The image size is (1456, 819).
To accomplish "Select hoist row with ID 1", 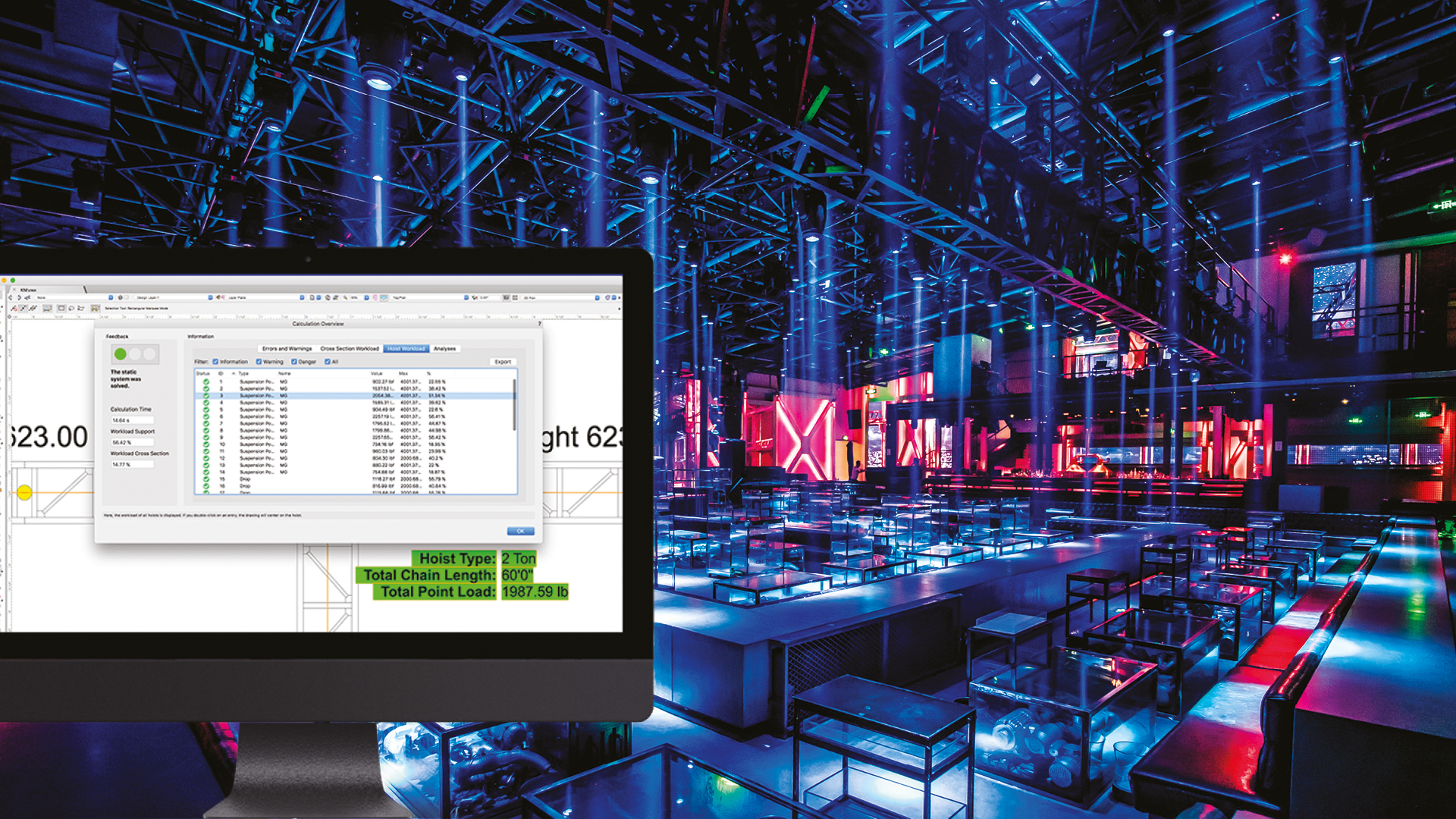I will [x=354, y=381].
